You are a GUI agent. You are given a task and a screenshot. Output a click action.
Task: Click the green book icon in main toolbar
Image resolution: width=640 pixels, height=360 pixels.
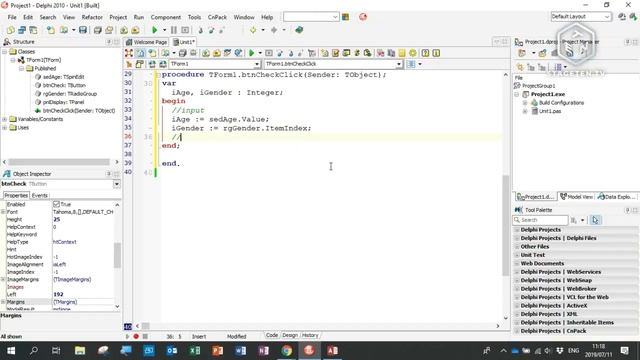pyautogui.click(x=299, y=30)
